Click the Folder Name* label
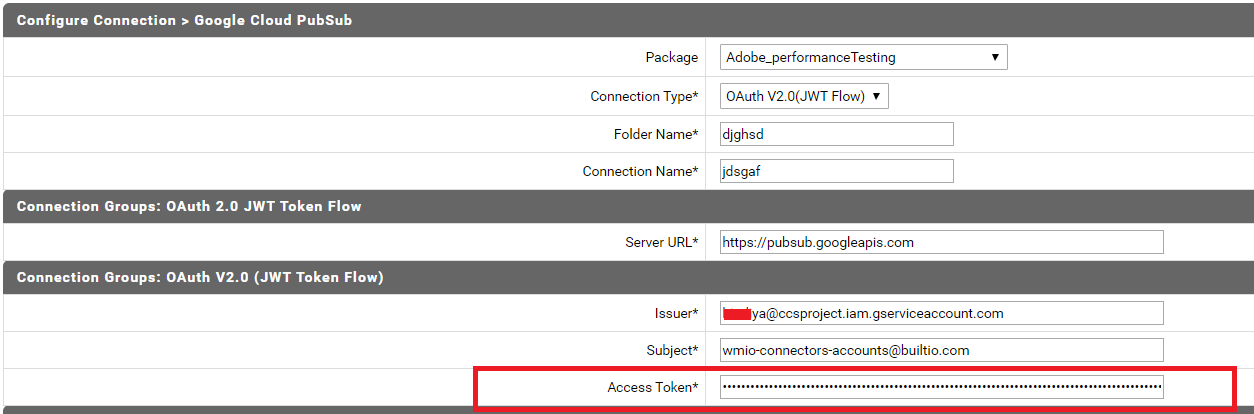This screenshot has width=1254, height=414. pyautogui.click(x=655, y=134)
